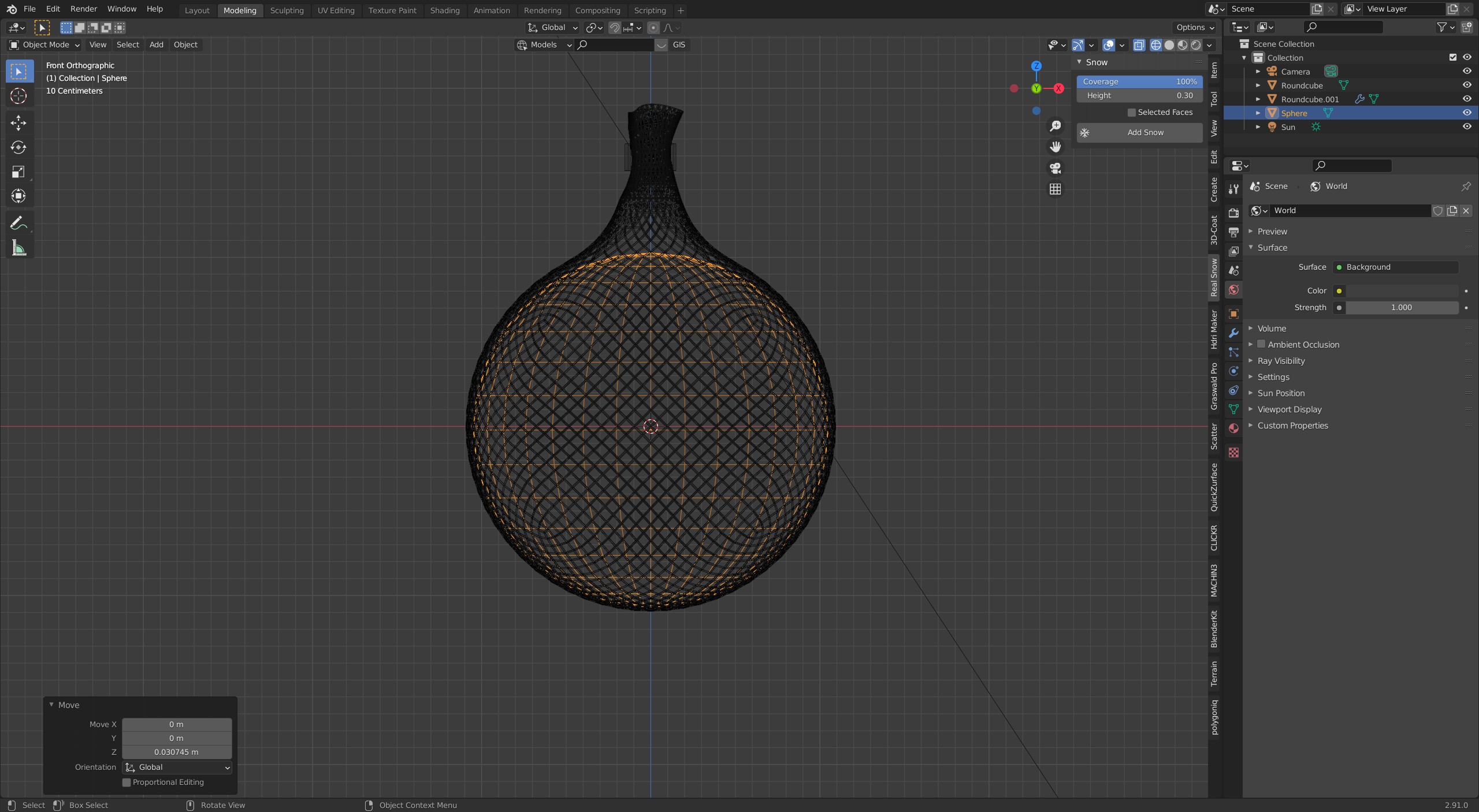
Task: Enable the Selected Faces checkbox
Action: pos(1132,113)
